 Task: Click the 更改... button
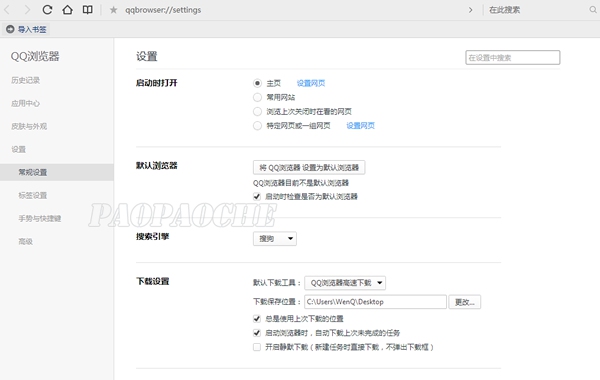(x=465, y=302)
